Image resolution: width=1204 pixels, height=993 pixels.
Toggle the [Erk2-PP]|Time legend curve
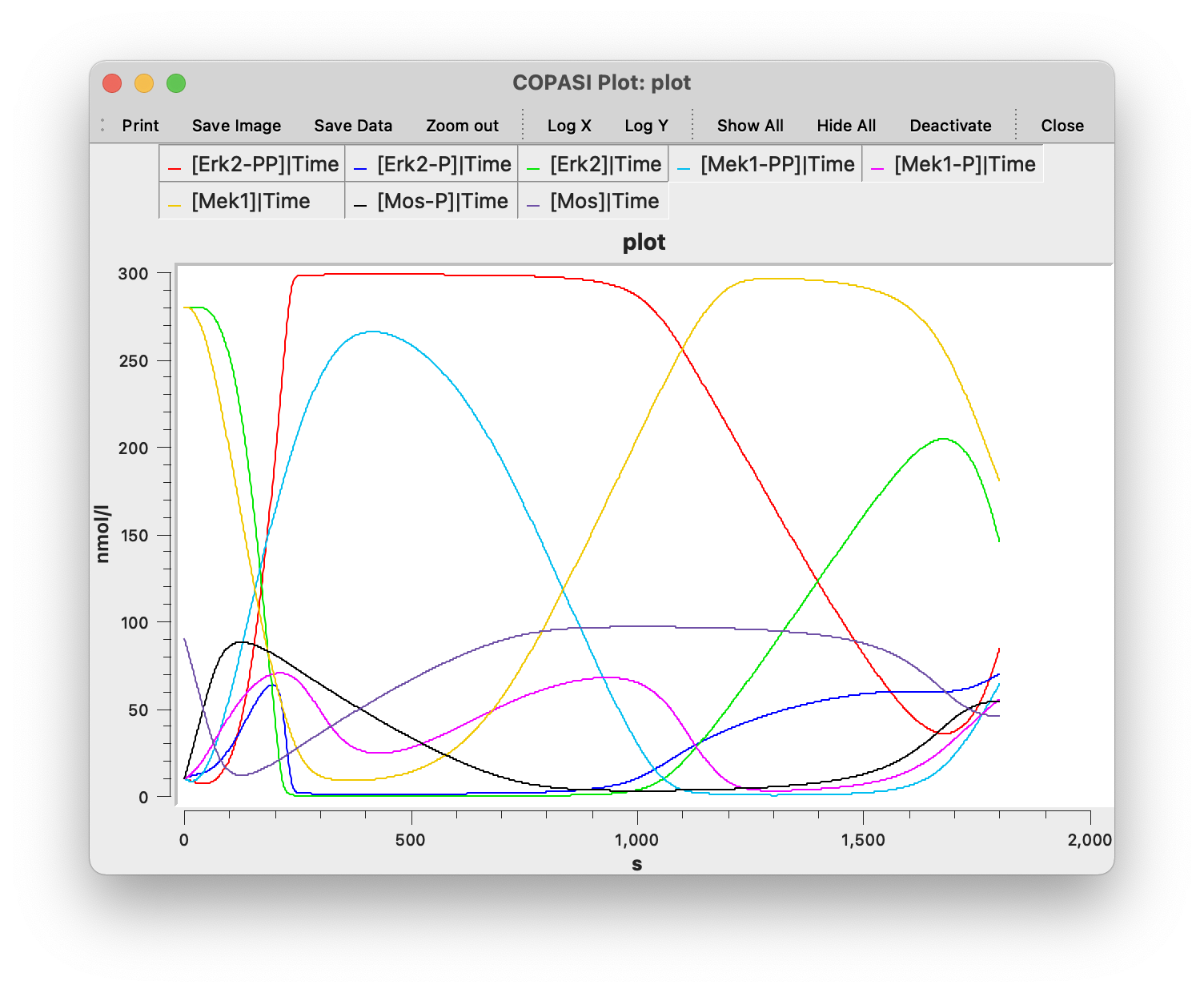tap(252, 164)
